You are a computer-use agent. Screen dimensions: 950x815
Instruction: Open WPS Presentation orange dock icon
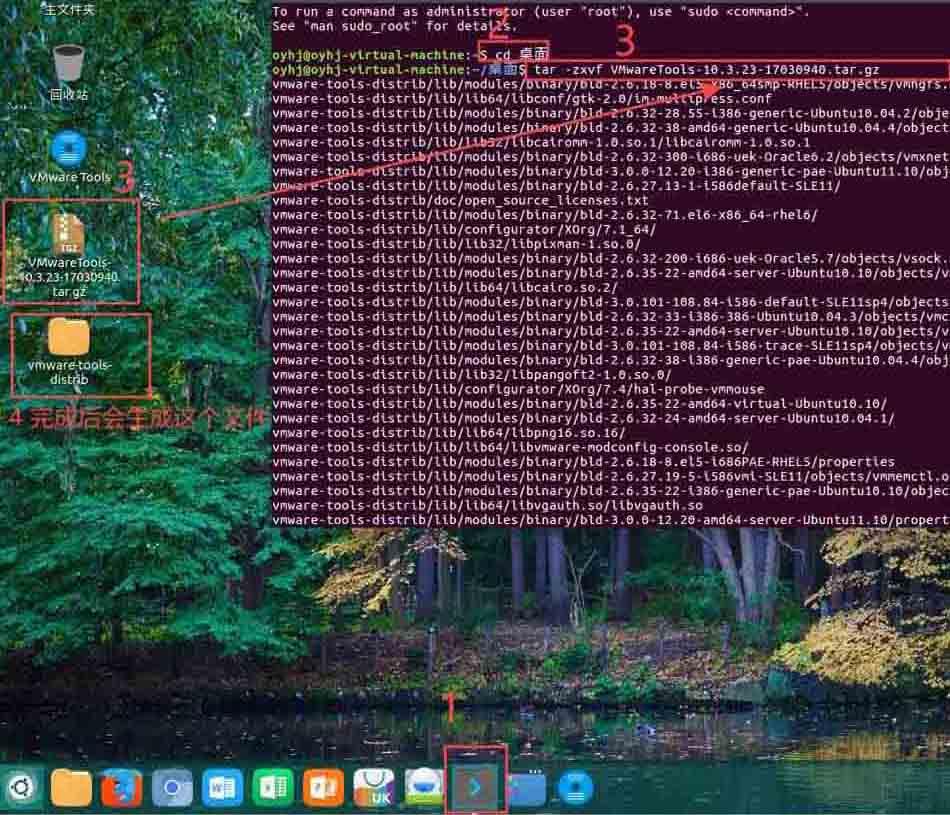point(323,788)
